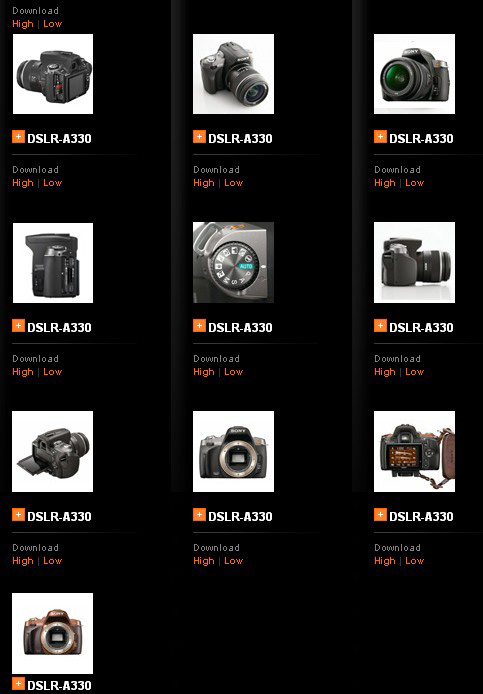This screenshot has height=694, width=483.
Task: Expand plus icon beside rear LCD view camera
Action: click(18, 137)
